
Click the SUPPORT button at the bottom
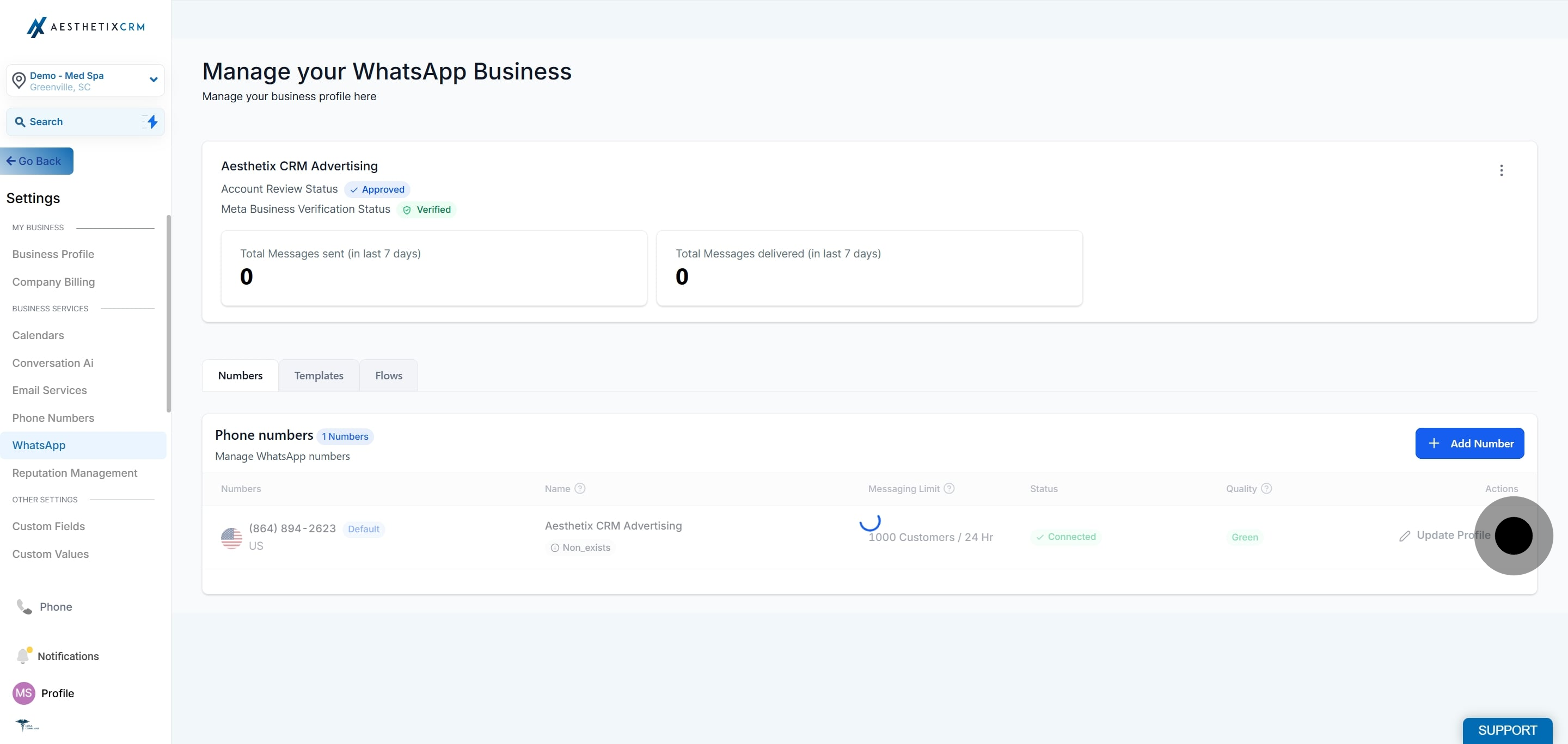[x=1507, y=730]
